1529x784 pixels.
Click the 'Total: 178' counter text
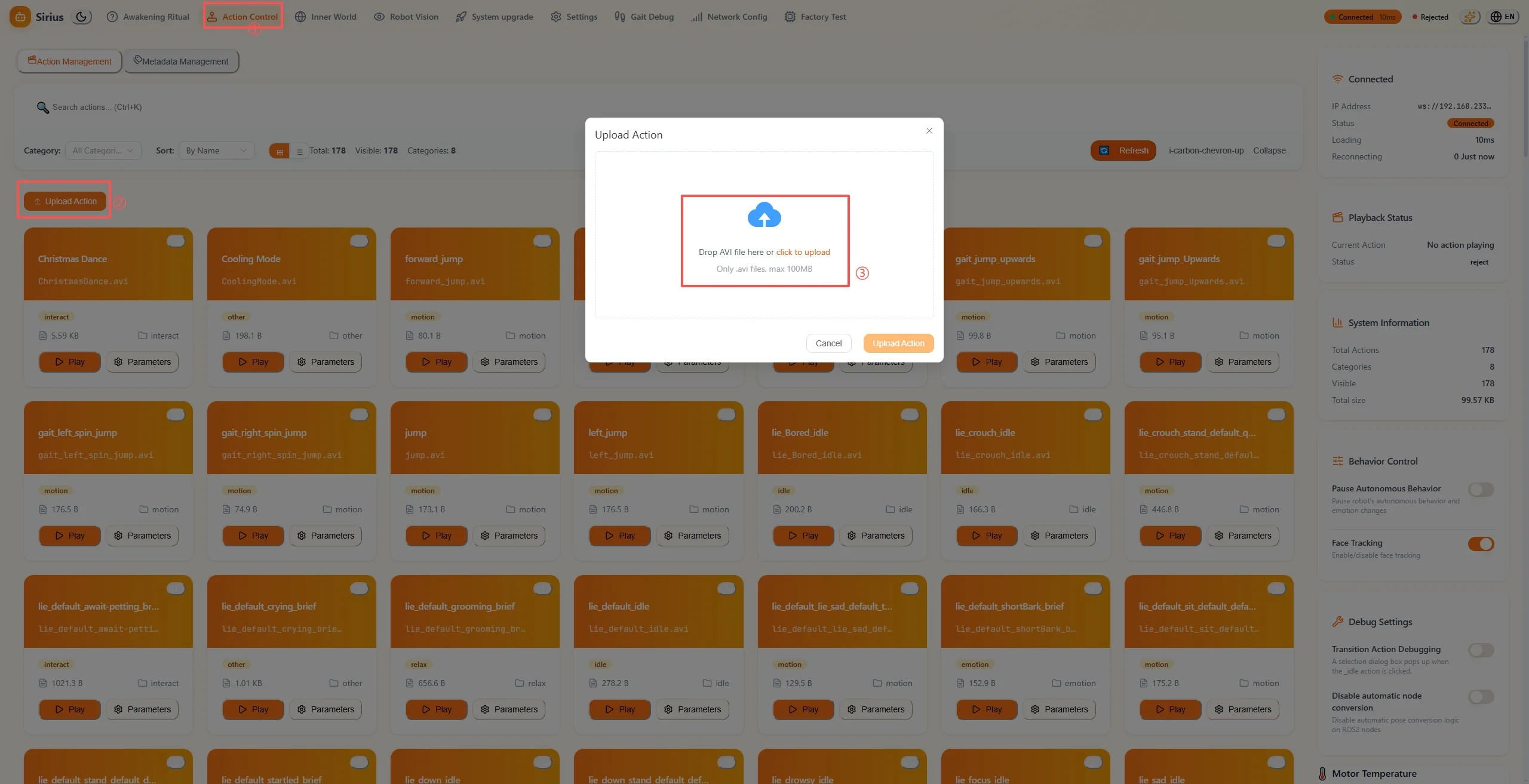pyautogui.click(x=327, y=150)
